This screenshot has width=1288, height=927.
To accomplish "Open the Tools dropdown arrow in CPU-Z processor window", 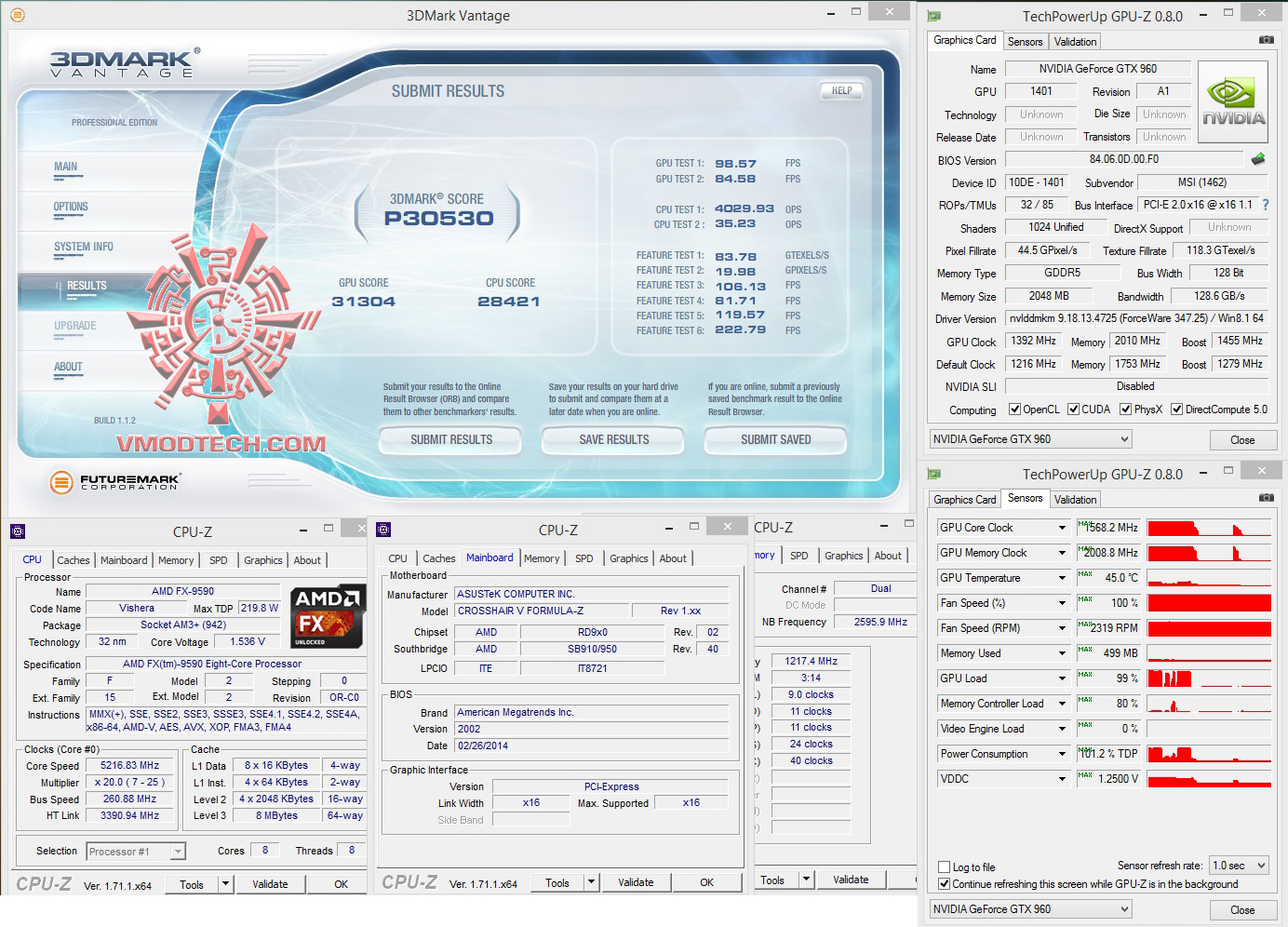I will point(225,884).
